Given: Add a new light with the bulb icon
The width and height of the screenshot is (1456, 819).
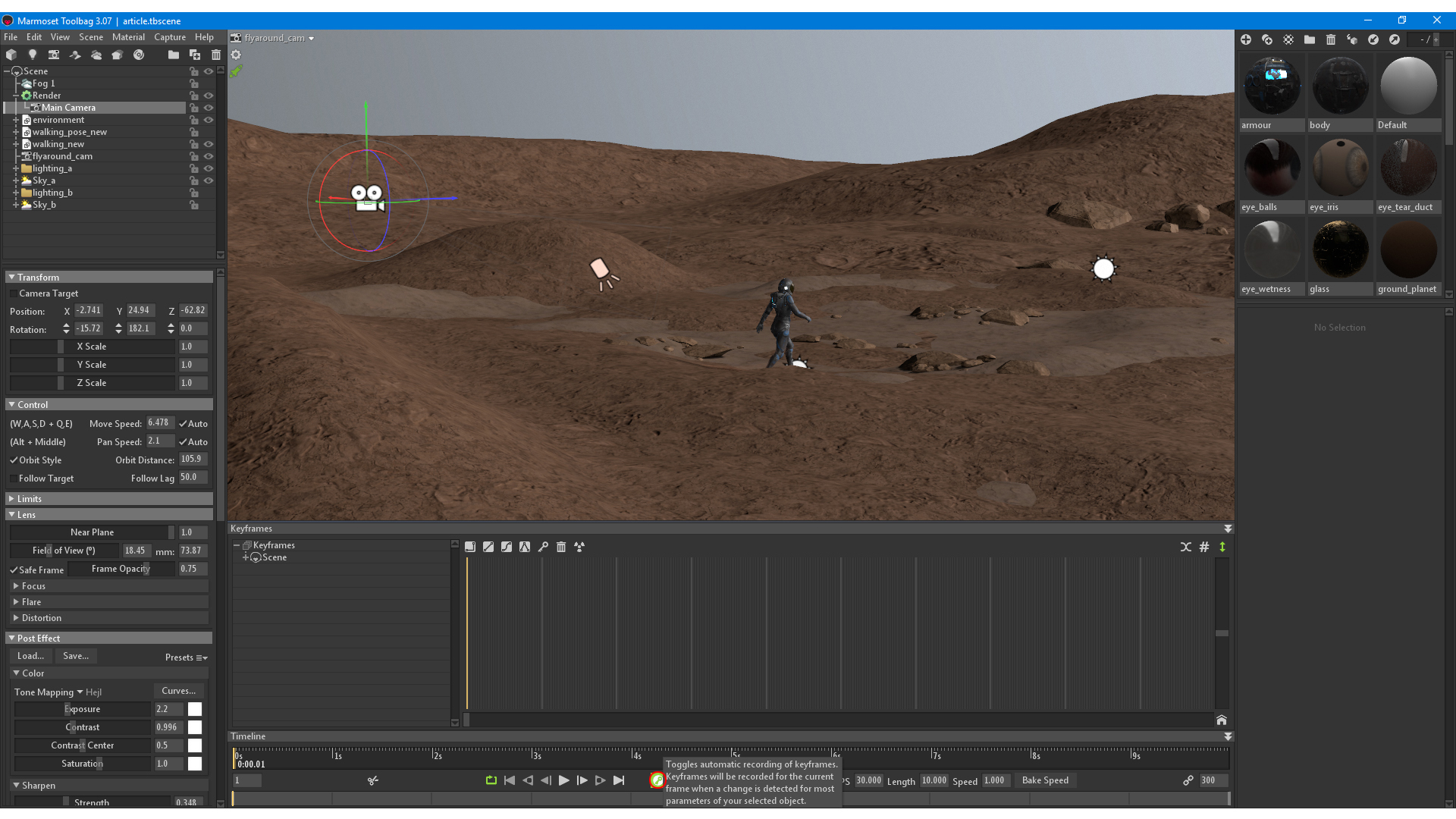Looking at the screenshot, I should click(33, 55).
